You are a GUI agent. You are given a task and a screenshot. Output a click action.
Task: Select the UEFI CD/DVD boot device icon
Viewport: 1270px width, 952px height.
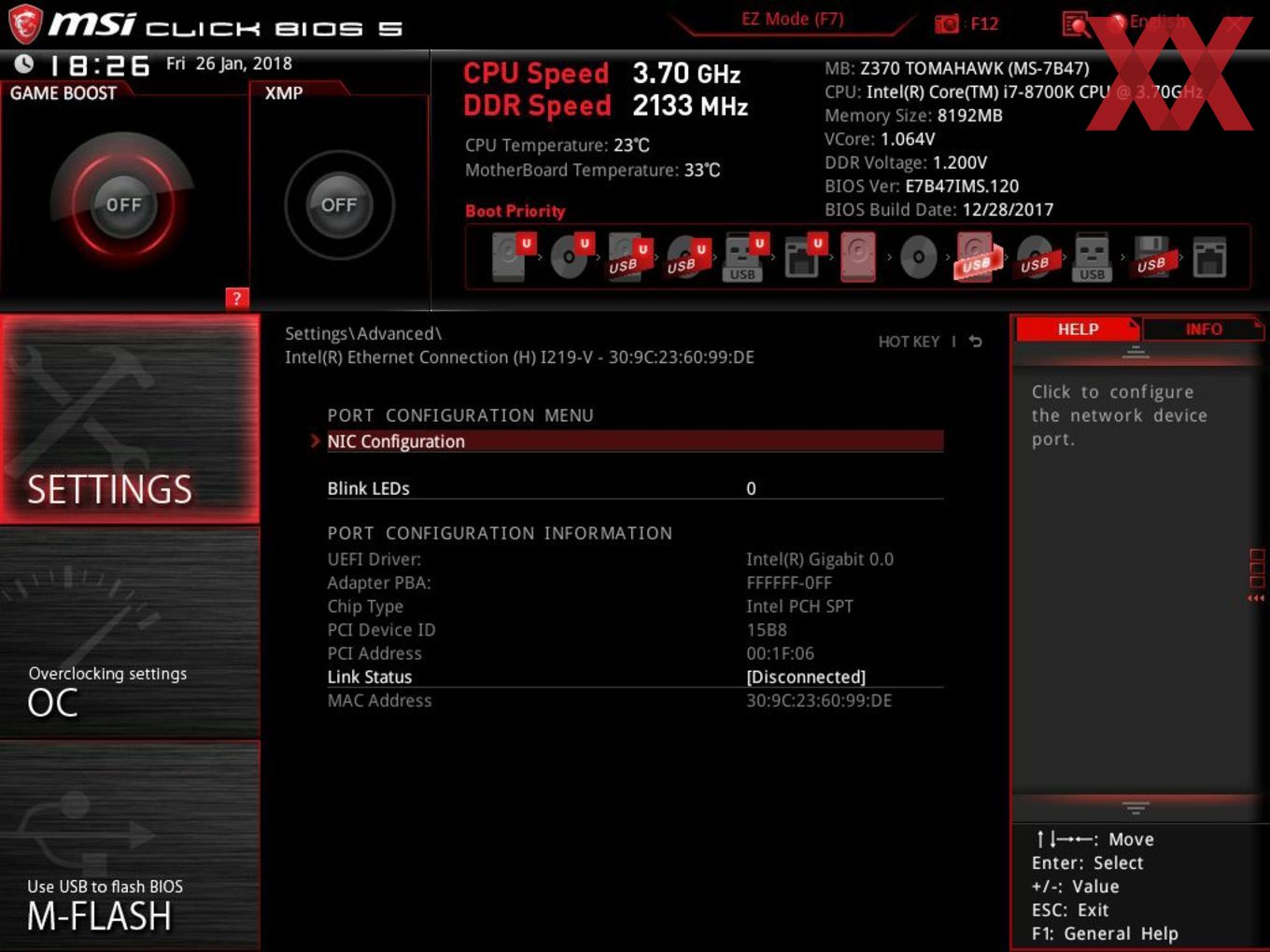(x=571, y=257)
